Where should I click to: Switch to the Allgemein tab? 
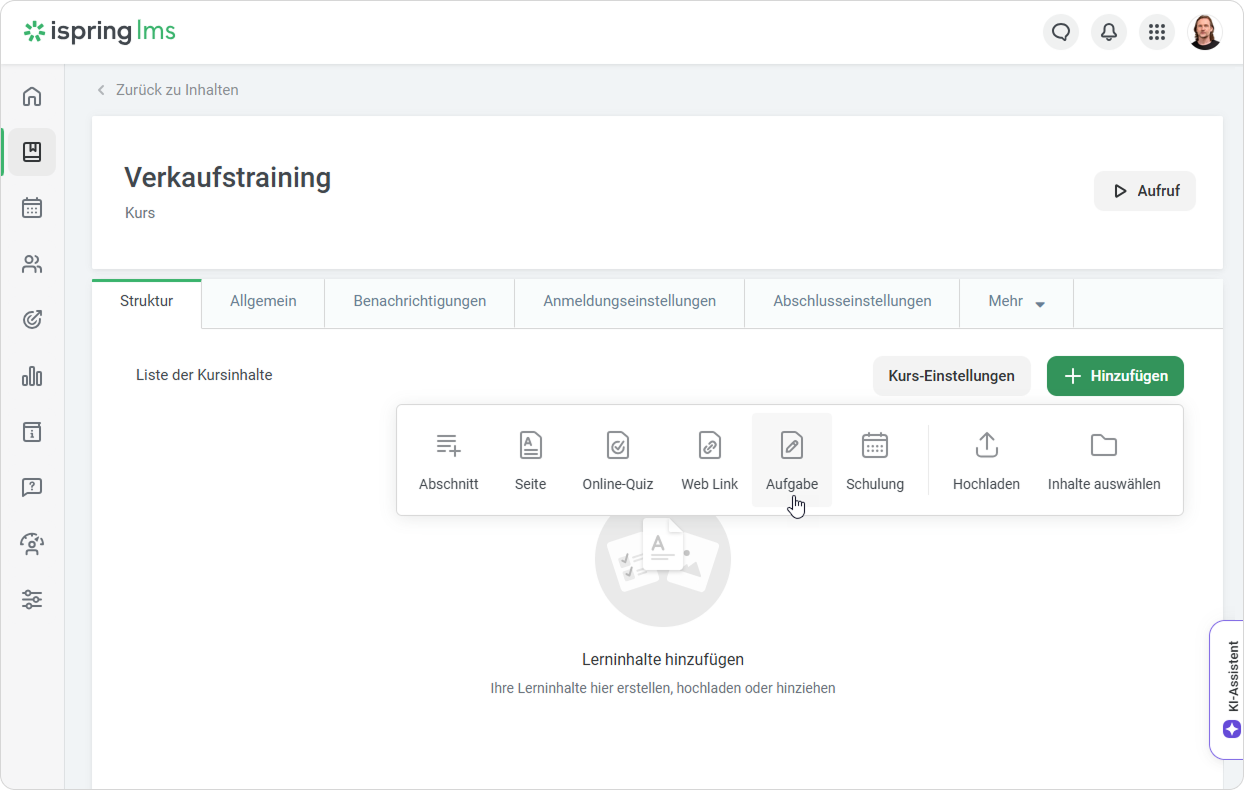pyautogui.click(x=263, y=301)
